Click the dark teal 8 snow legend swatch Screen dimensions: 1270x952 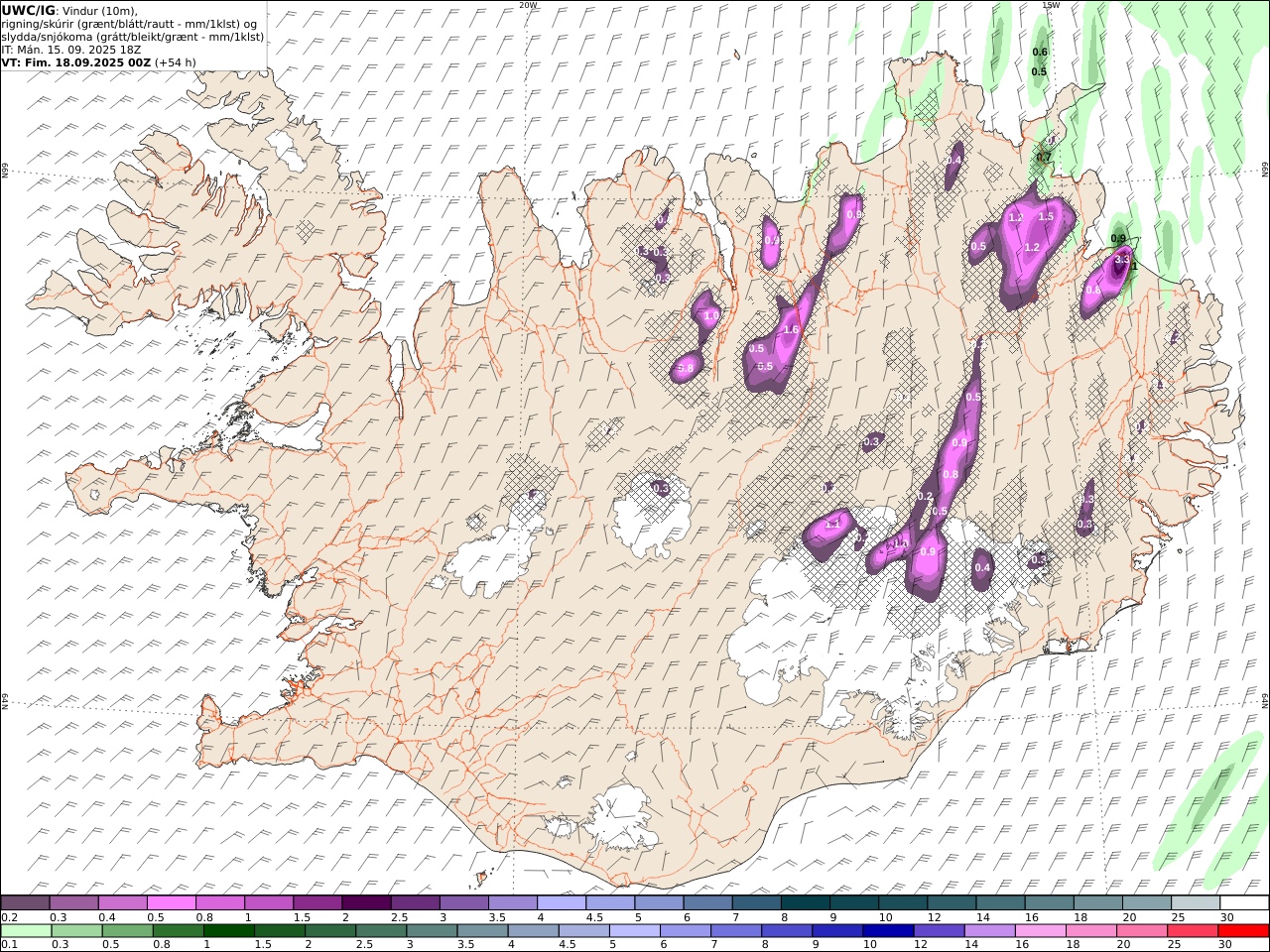tap(806, 902)
